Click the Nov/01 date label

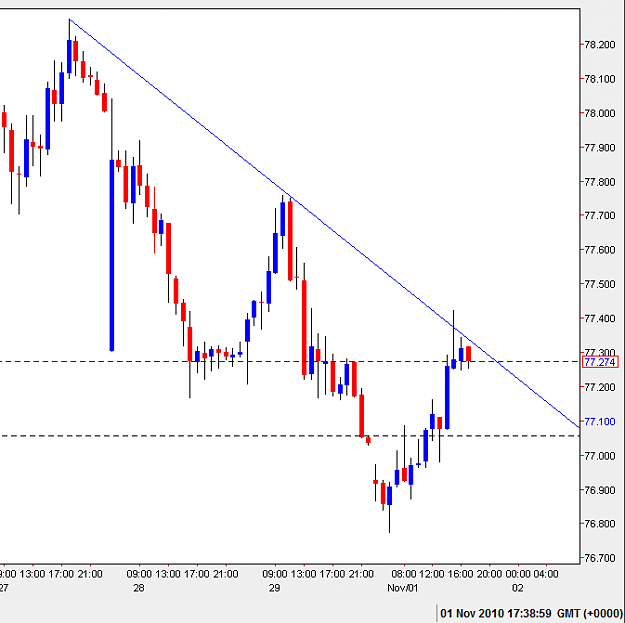403,588
